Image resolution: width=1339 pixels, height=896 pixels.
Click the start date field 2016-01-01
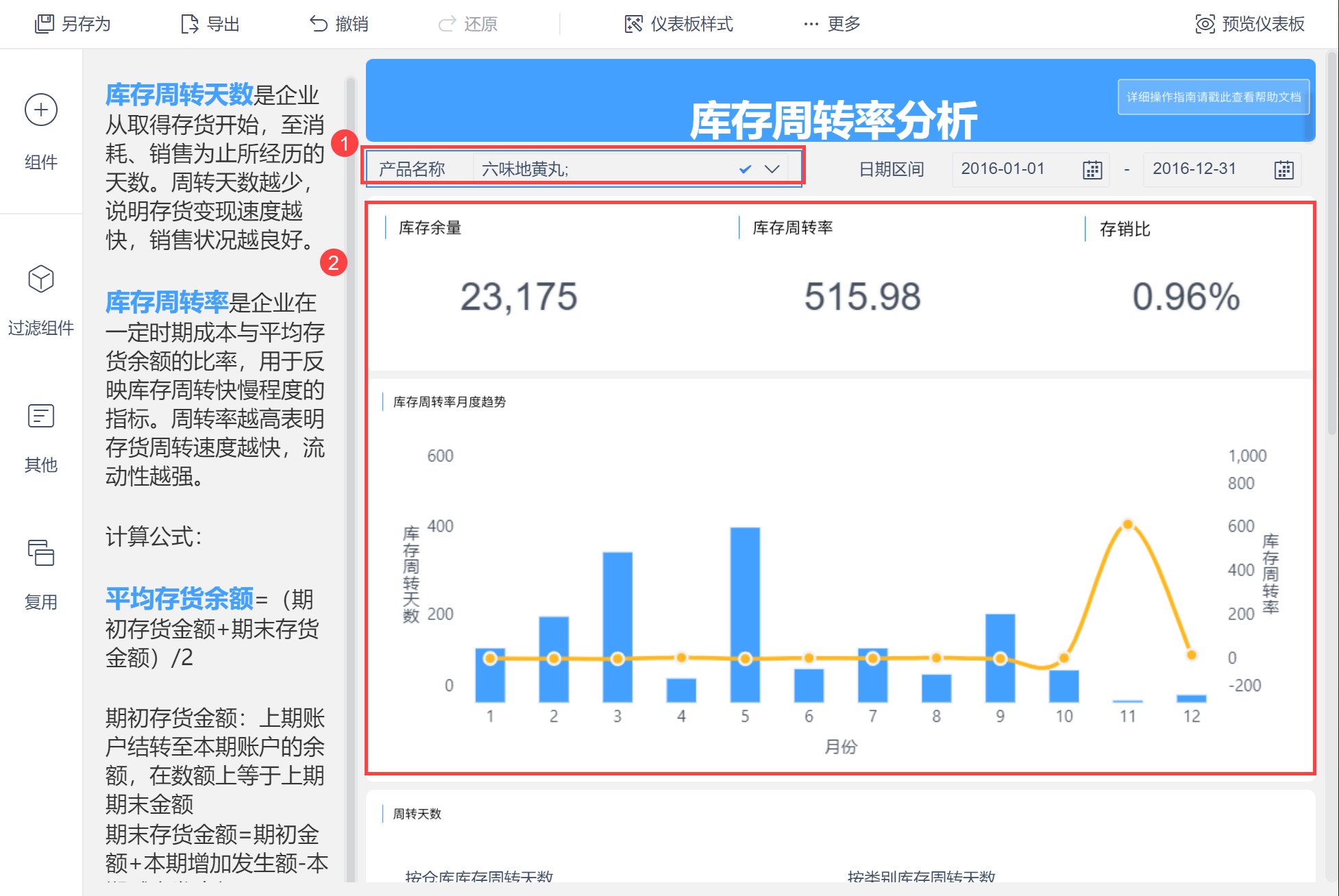[1003, 169]
